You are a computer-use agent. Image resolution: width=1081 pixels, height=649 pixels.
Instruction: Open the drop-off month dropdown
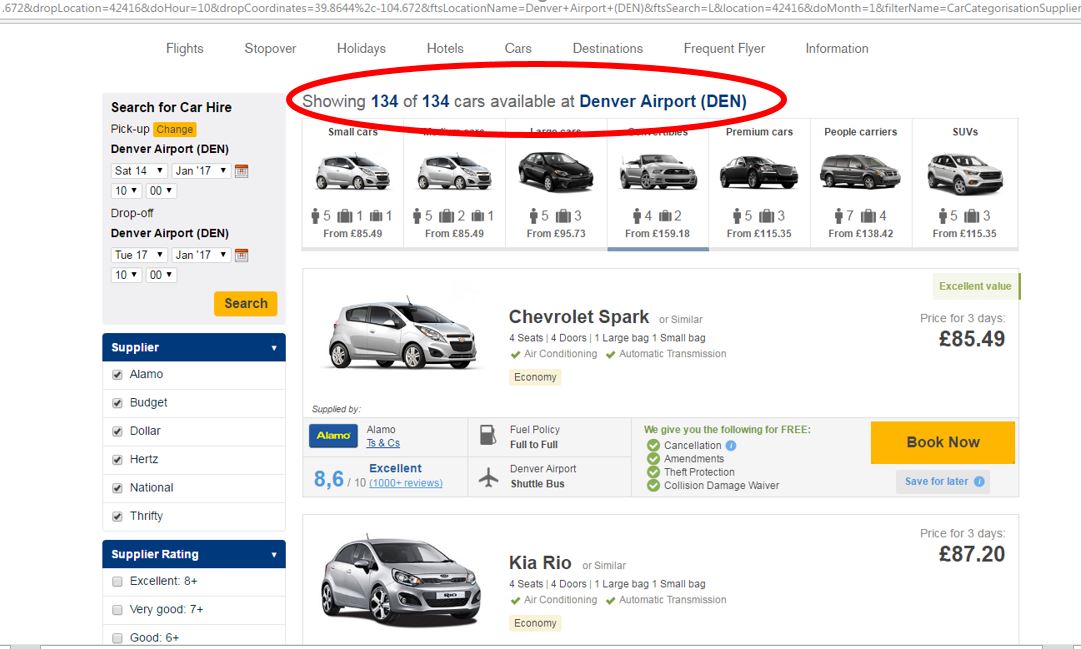pos(201,255)
